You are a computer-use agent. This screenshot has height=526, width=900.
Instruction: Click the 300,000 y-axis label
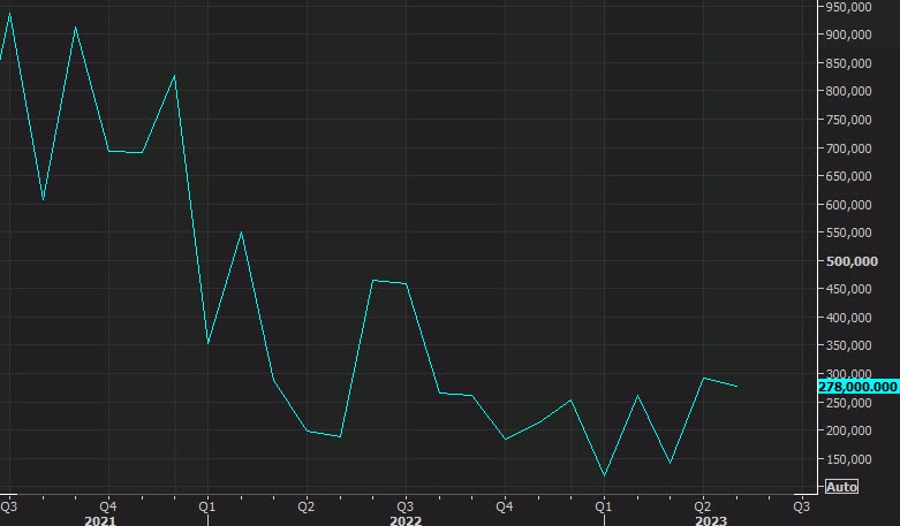click(848, 374)
